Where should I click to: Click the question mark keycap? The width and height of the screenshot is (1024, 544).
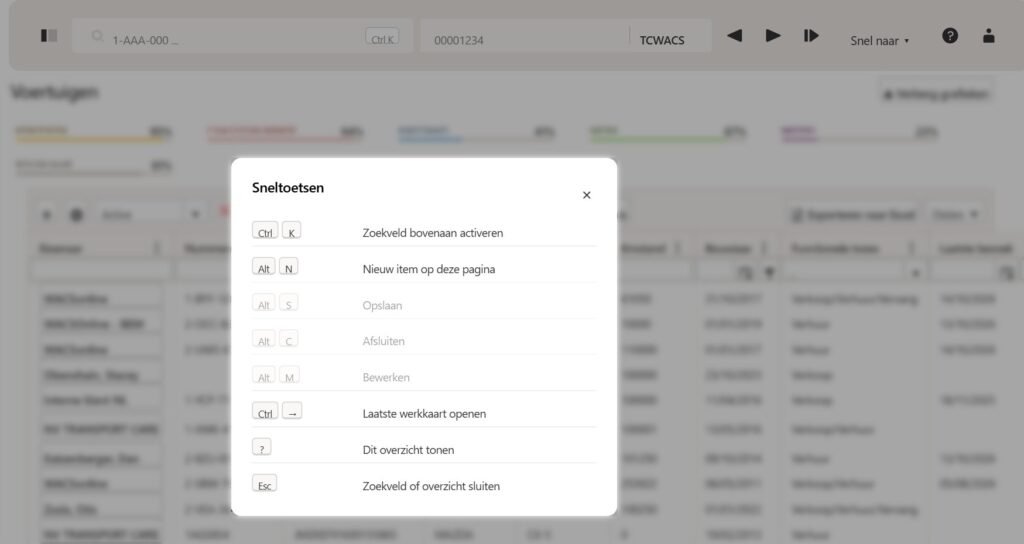point(262,448)
